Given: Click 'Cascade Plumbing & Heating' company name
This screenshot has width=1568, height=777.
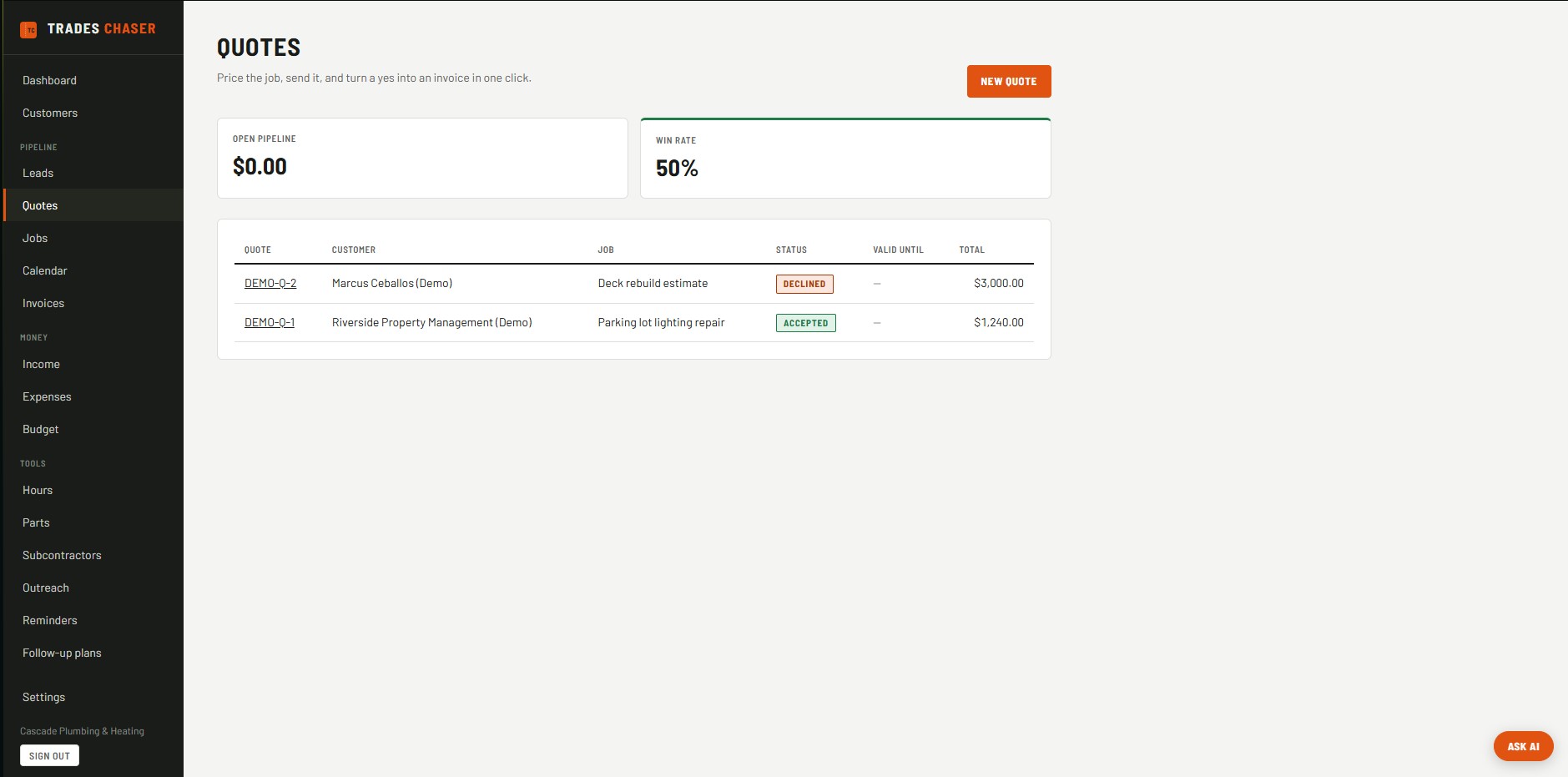Looking at the screenshot, I should coord(82,731).
